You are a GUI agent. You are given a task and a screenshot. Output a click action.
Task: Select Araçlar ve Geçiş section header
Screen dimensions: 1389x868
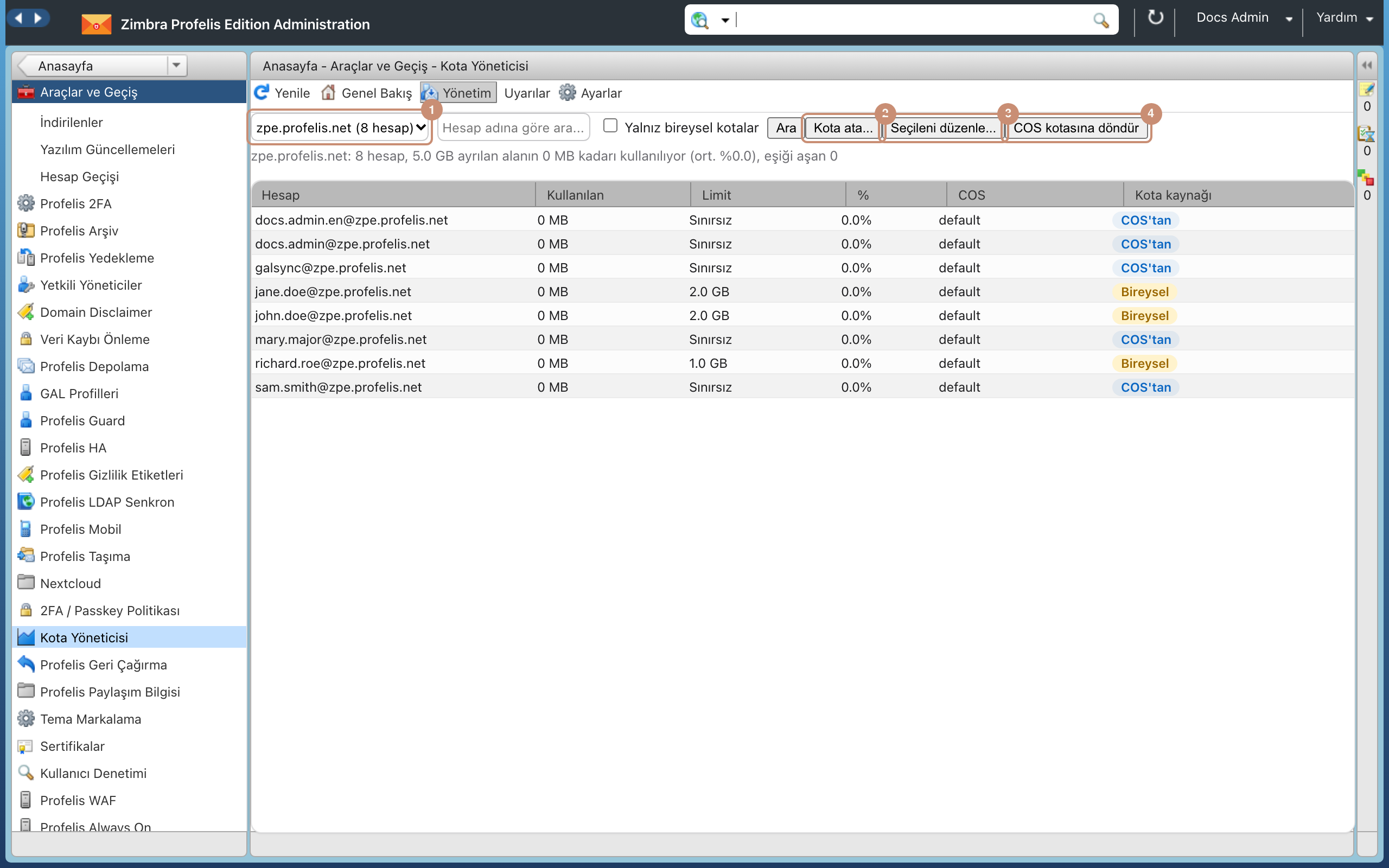click(129, 92)
